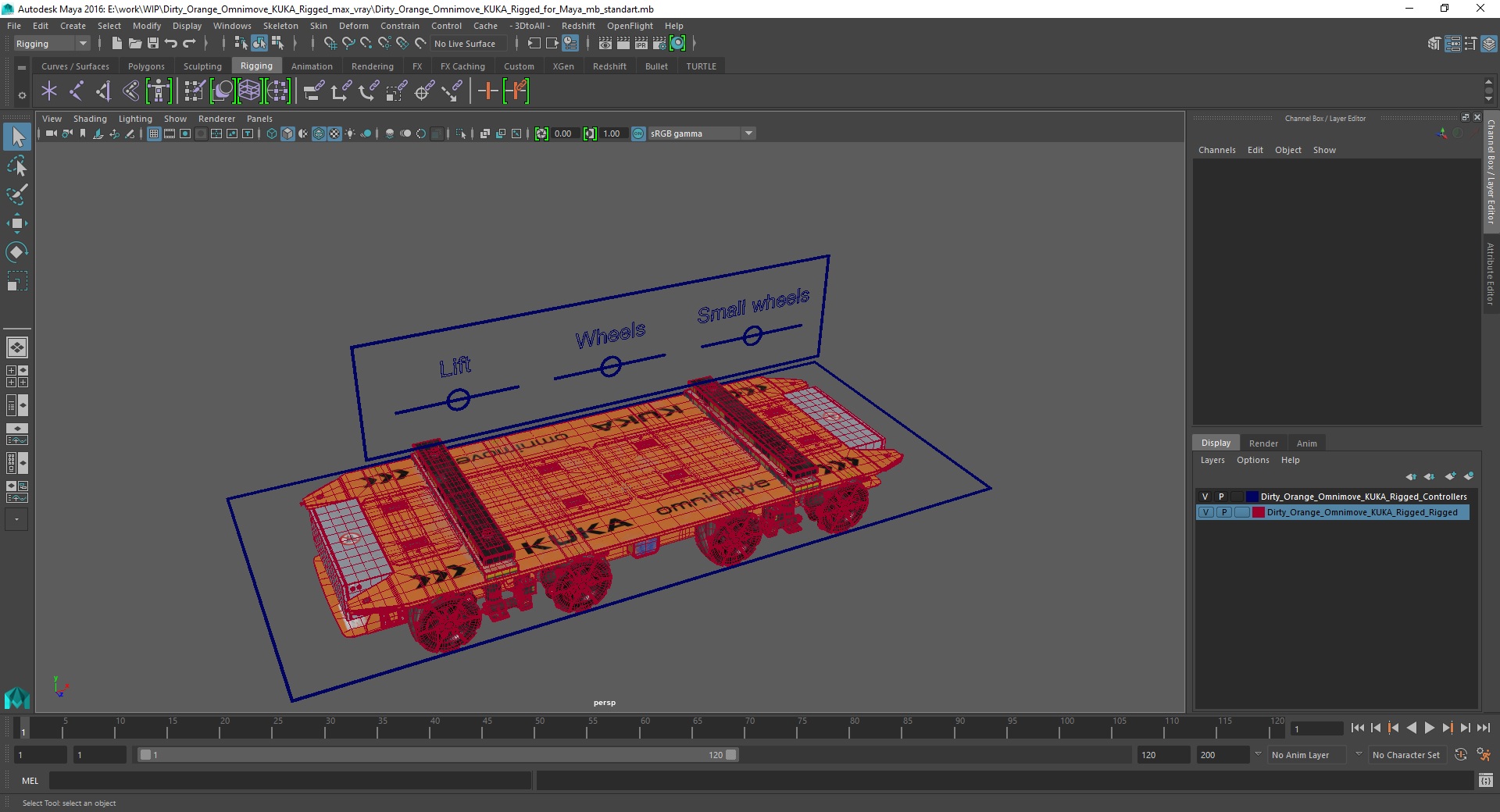Open the Script Editor icon
Image resolution: width=1500 pixels, height=812 pixels.
click(x=1486, y=780)
